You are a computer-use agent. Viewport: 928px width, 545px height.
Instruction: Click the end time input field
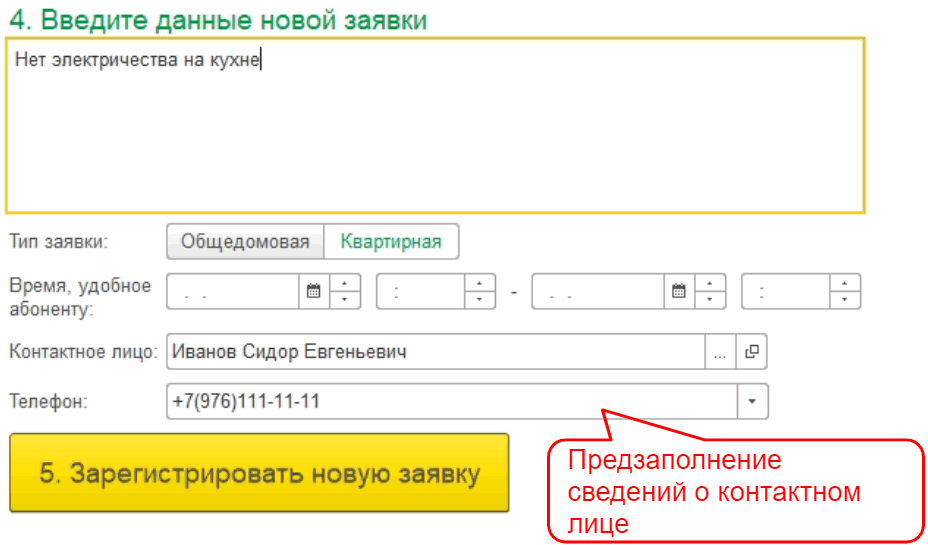coord(786,291)
